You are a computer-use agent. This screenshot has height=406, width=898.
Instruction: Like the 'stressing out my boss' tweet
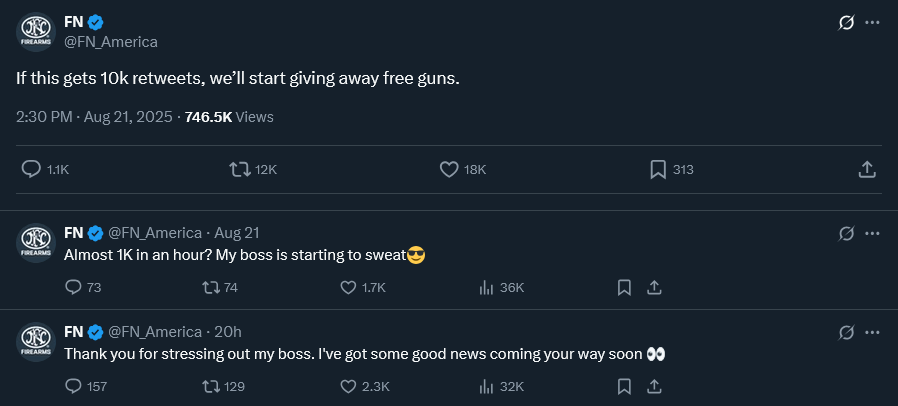click(348, 386)
